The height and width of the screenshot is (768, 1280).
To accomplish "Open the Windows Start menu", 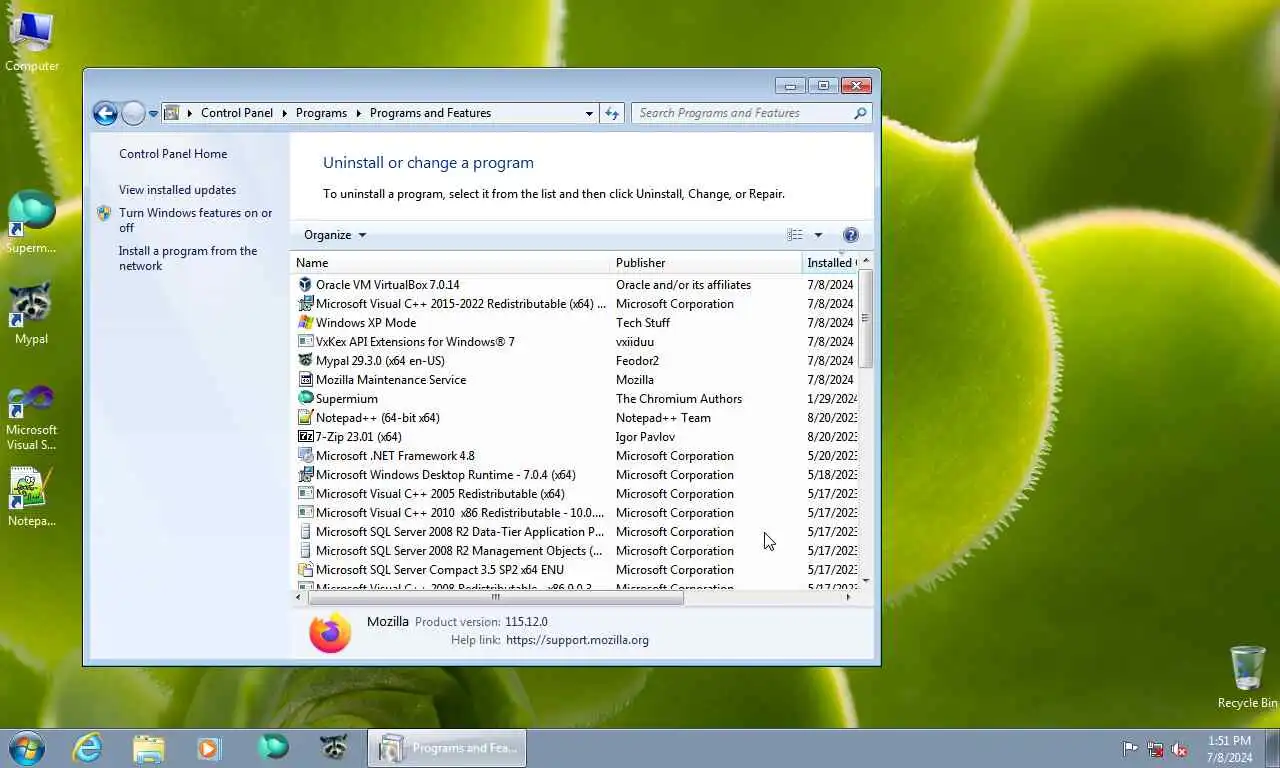I will pos(26,748).
